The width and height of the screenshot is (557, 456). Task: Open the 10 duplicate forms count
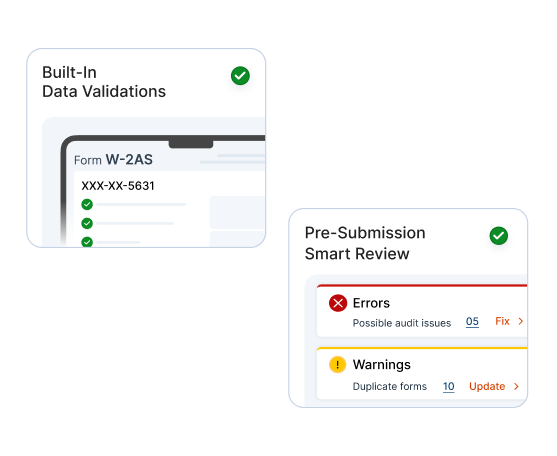coord(448,386)
